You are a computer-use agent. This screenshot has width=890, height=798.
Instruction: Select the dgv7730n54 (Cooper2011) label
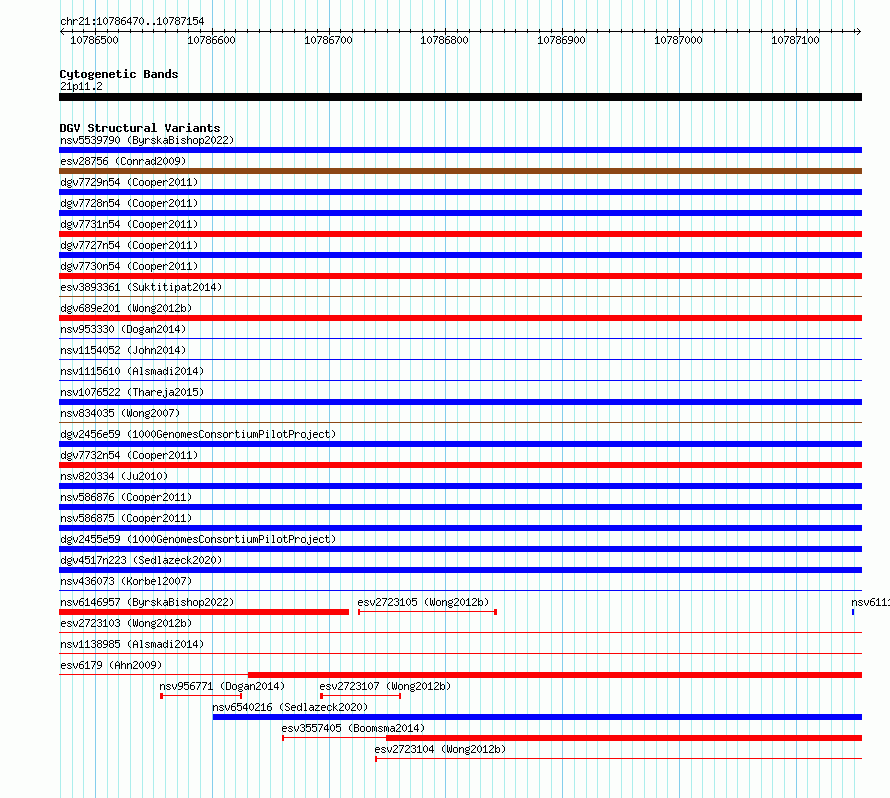(129, 266)
